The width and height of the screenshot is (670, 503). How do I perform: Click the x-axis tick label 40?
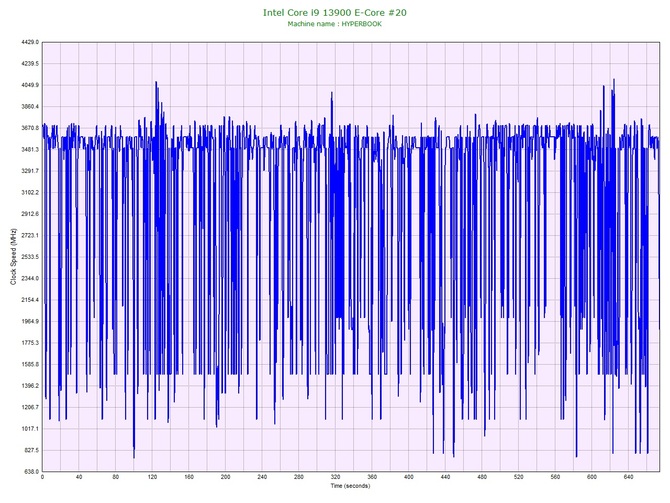[x=79, y=477]
